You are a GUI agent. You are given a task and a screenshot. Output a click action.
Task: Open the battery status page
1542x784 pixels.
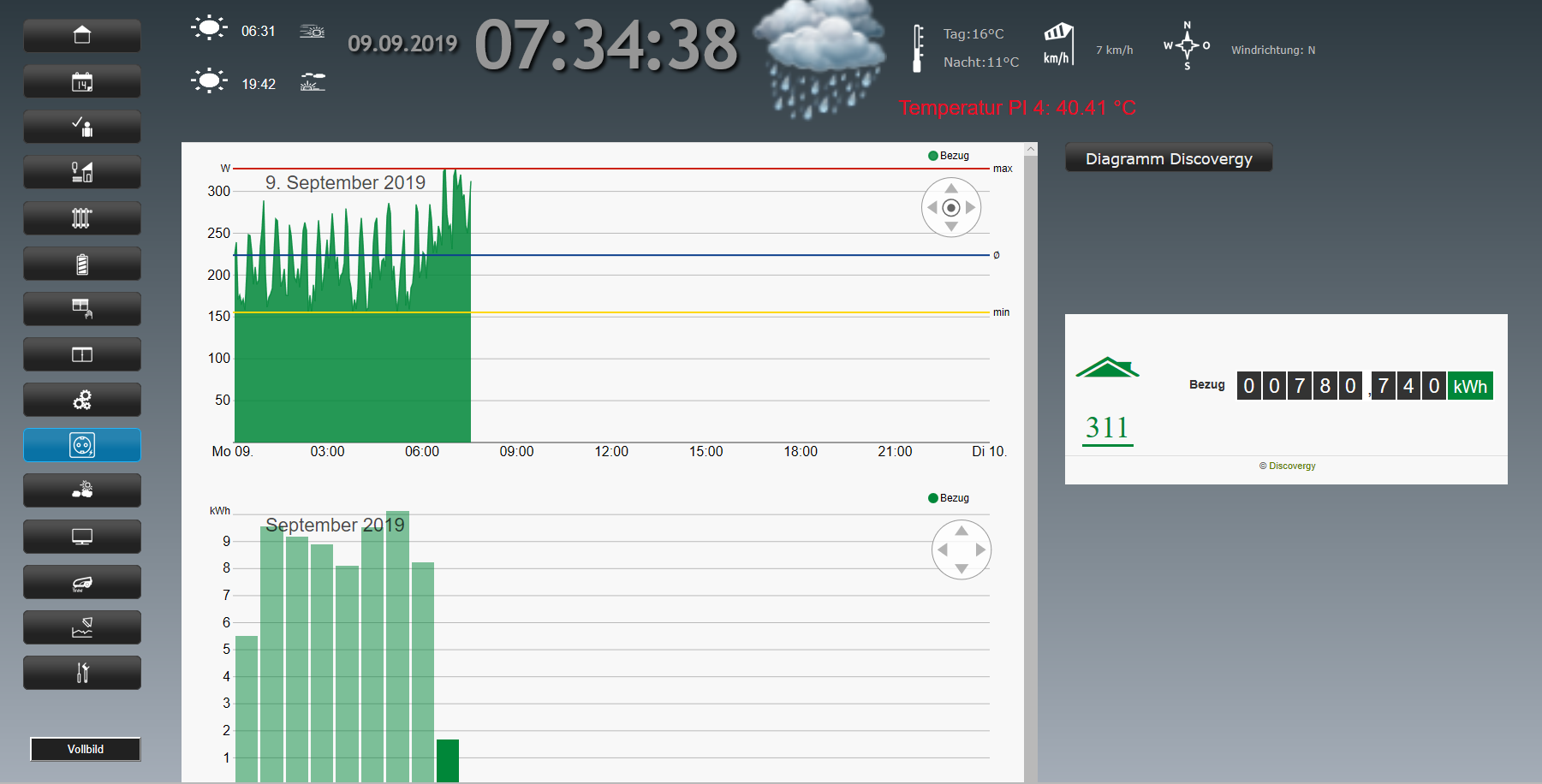click(82, 264)
